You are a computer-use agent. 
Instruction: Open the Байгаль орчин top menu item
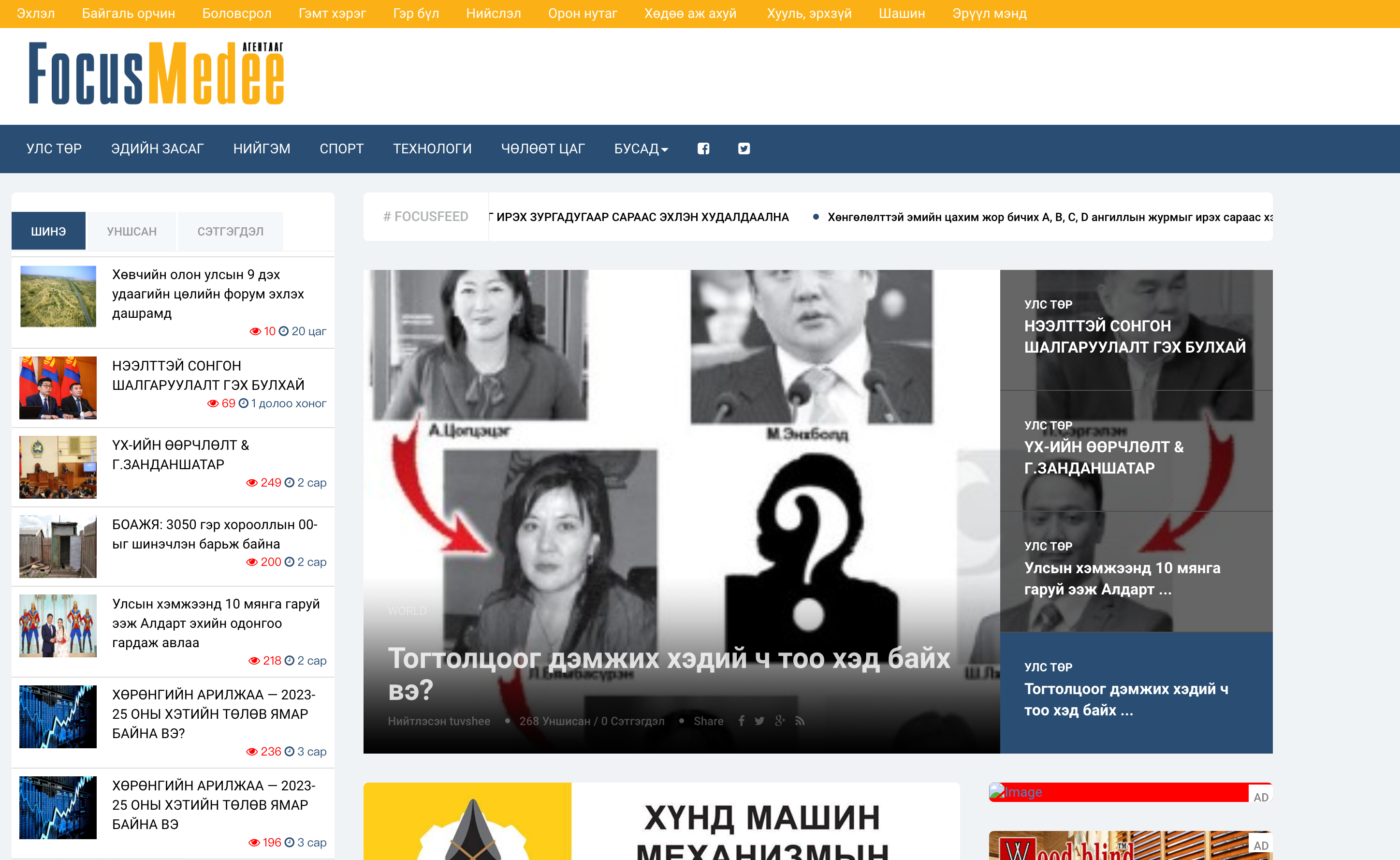(x=129, y=13)
